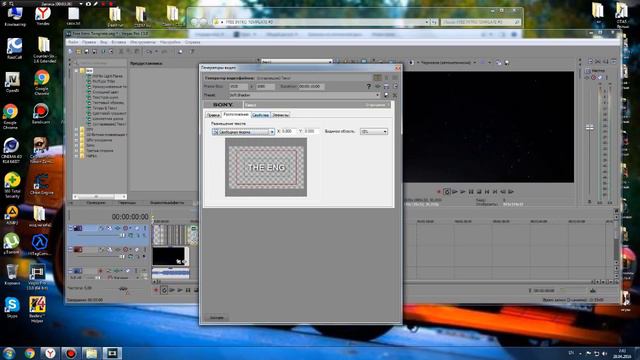The width and height of the screenshot is (640, 360).
Task: Select Титры & Текст in the generators list
Action: tap(104, 108)
